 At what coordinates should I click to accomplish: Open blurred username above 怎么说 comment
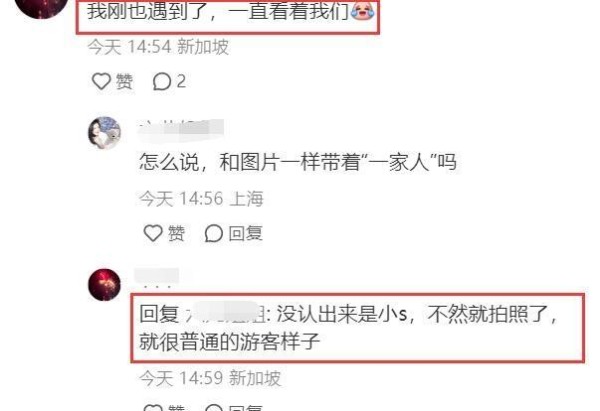(x=181, y=128)
